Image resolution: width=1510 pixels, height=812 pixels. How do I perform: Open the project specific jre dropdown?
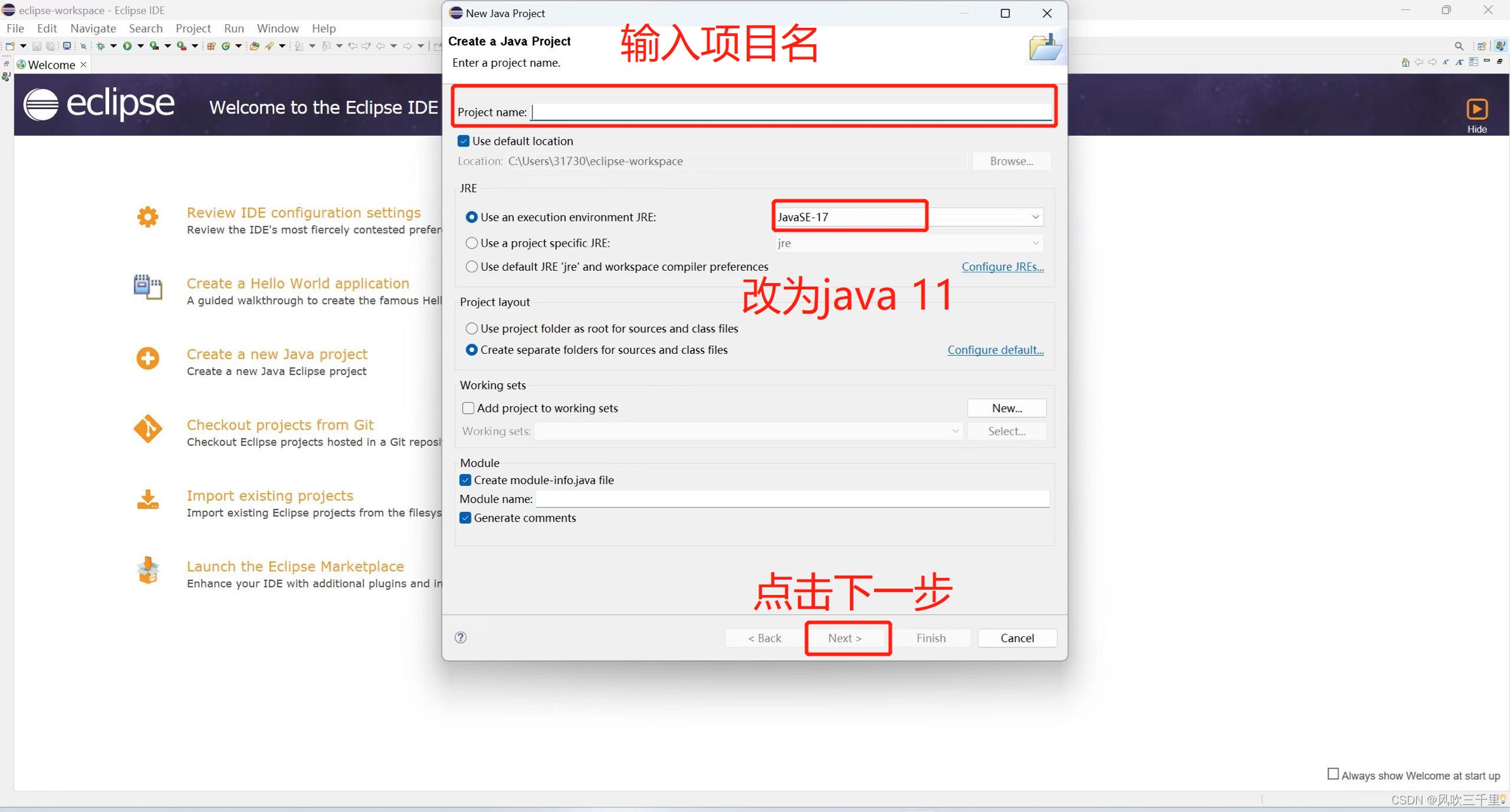[x=1035, y=243]
